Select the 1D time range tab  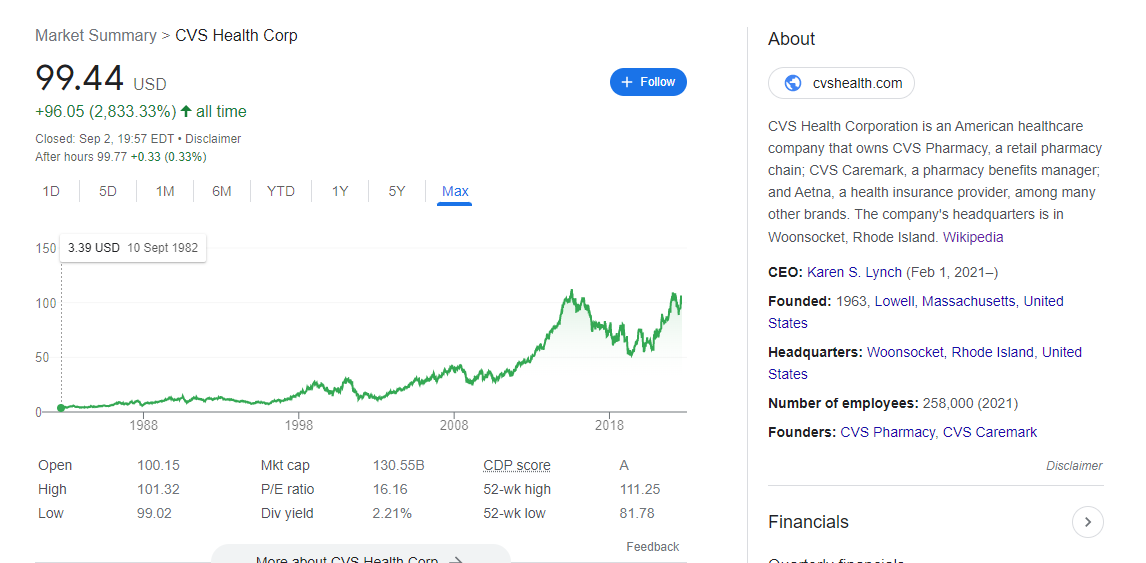click(51, 191)
